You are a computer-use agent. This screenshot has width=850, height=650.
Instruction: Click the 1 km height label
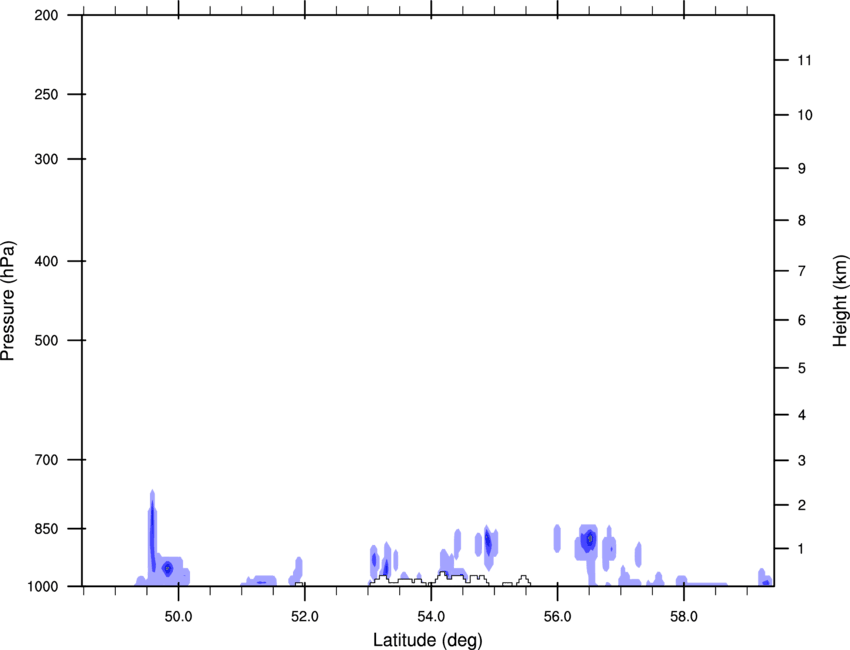point(801,549)
